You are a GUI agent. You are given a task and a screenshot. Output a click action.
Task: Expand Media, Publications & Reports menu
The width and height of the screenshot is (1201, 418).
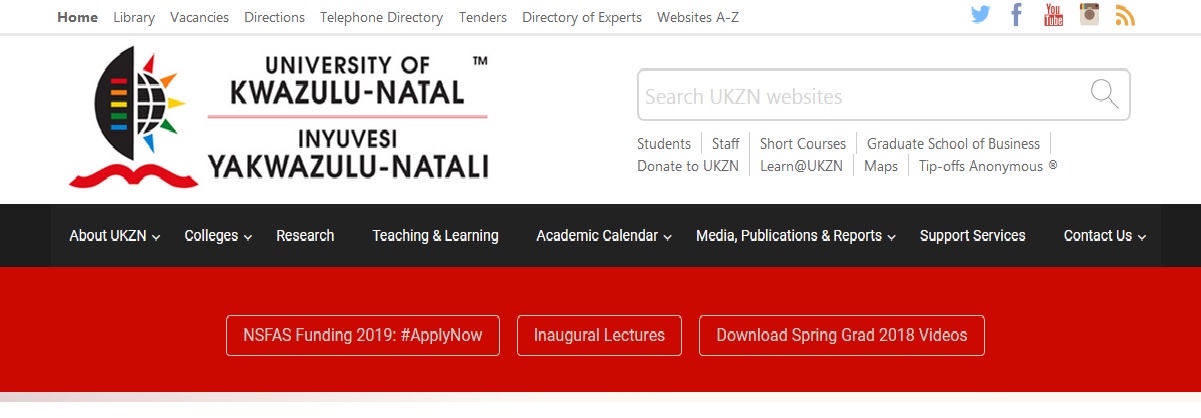796,236
